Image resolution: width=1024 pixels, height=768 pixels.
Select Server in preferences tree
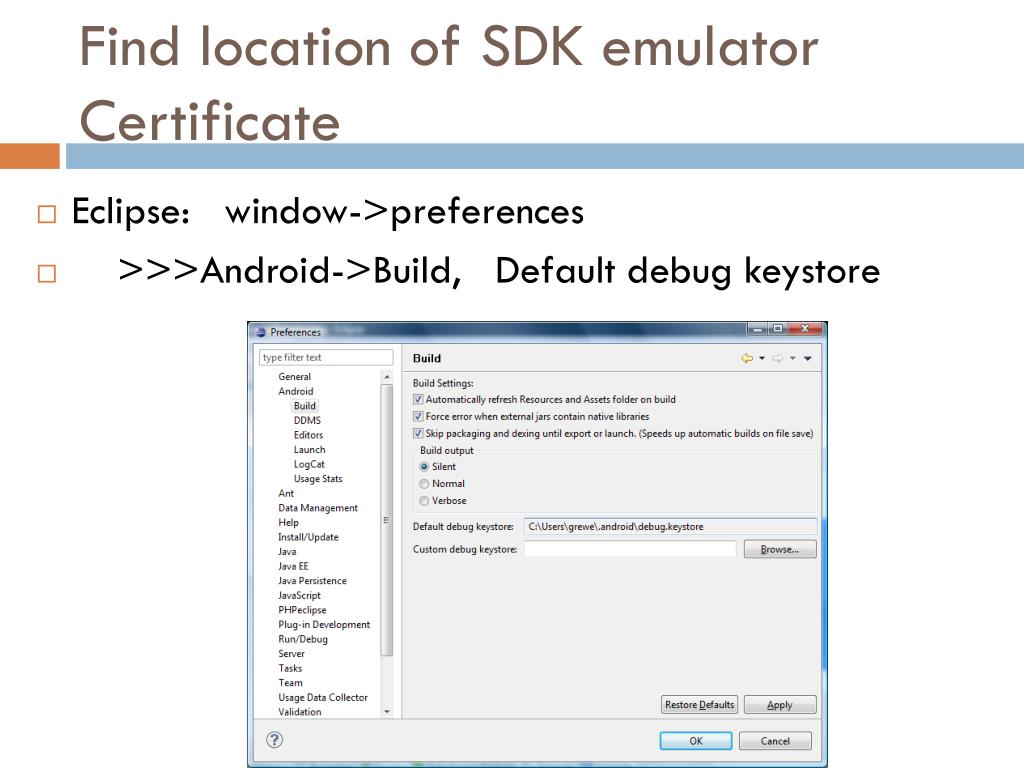291,654
